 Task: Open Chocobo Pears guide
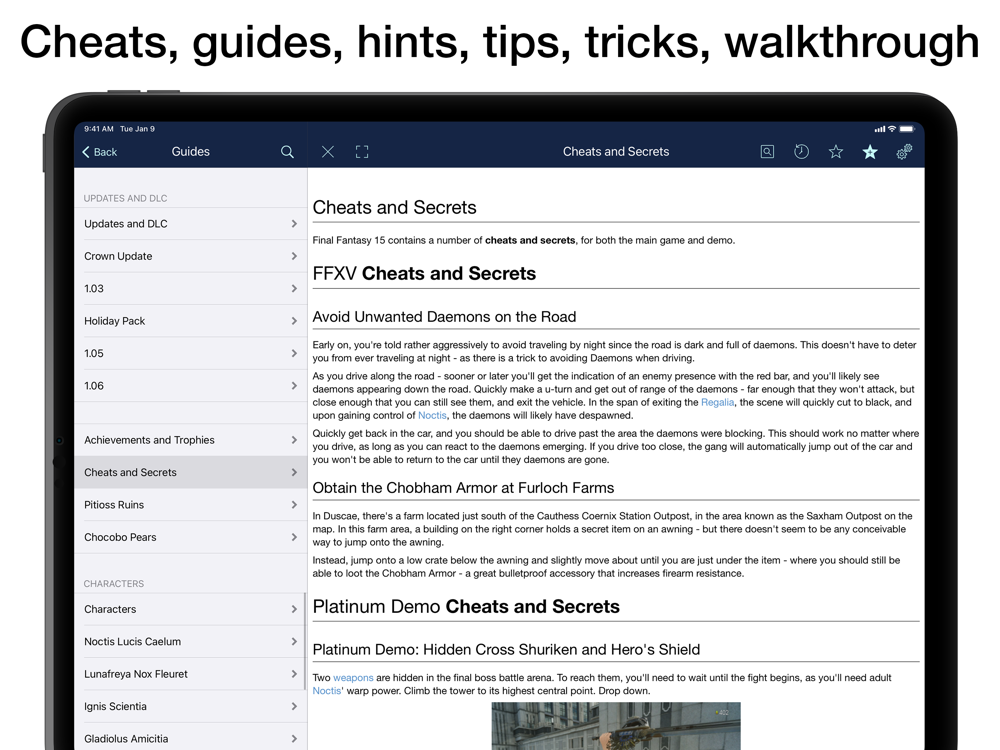pos(191,537)
